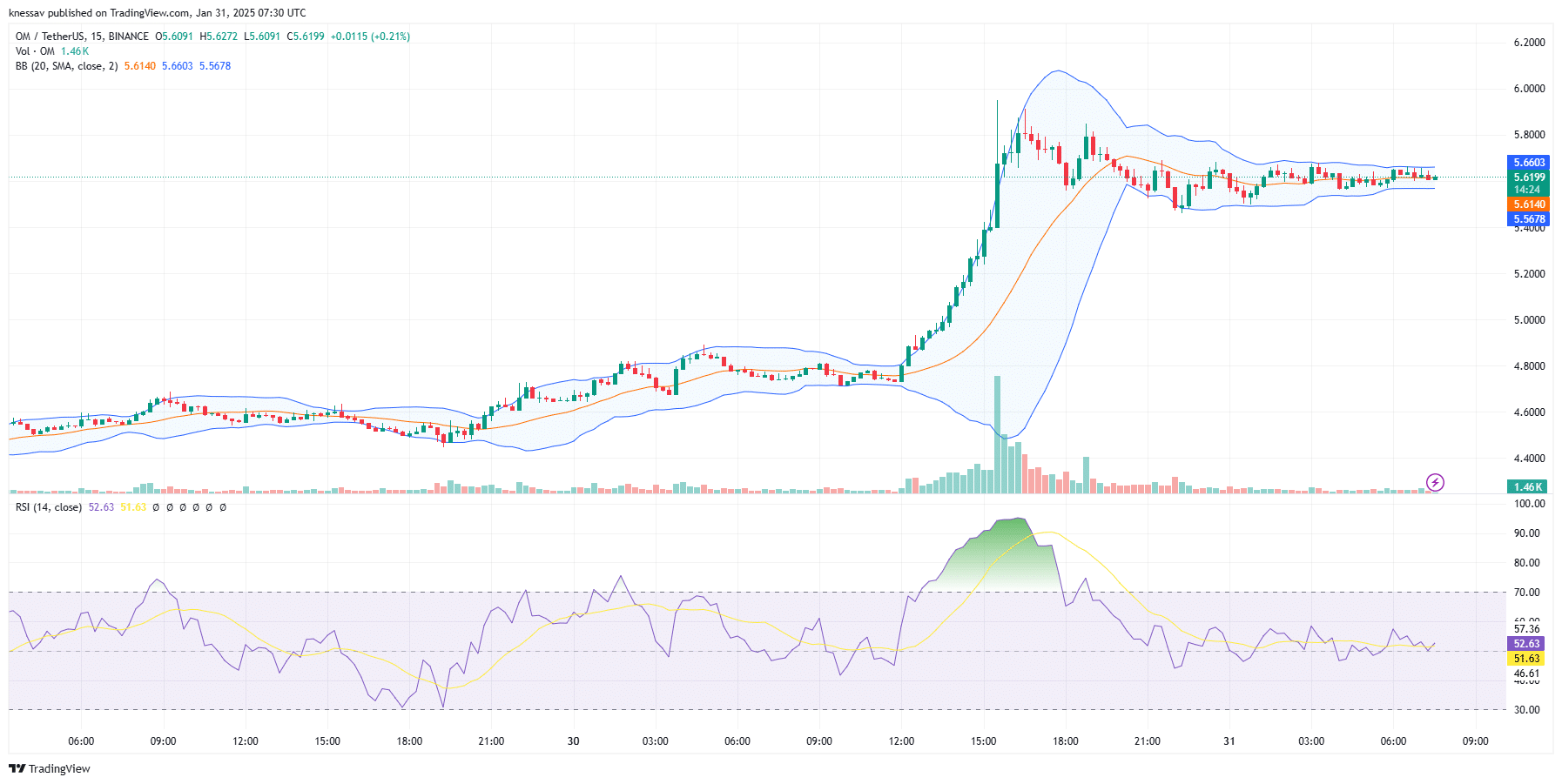The image size is (1562, 784).
Task: Click the 5.2000 price axis label
Action: [x=1530, y=274]
